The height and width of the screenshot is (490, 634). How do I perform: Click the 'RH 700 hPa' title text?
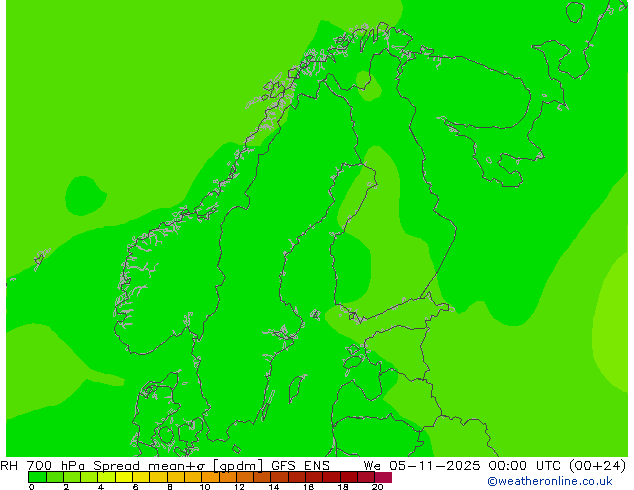pyautogui.click(x=42, y=465)
